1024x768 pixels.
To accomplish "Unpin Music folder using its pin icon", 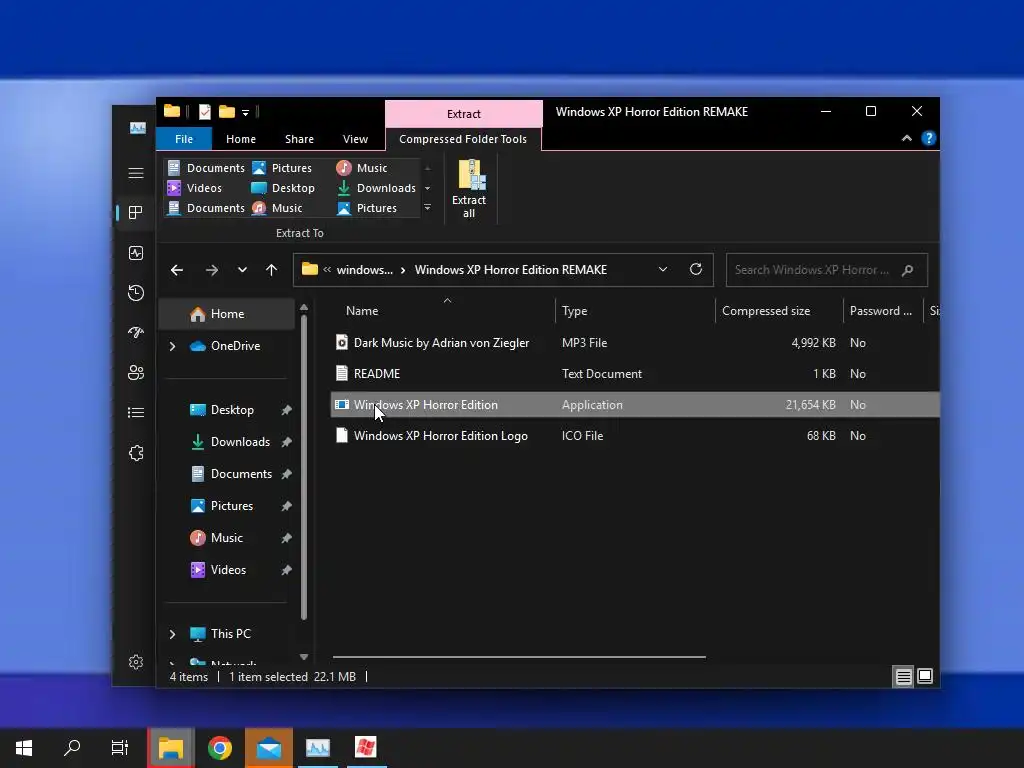I will point(286,538).
